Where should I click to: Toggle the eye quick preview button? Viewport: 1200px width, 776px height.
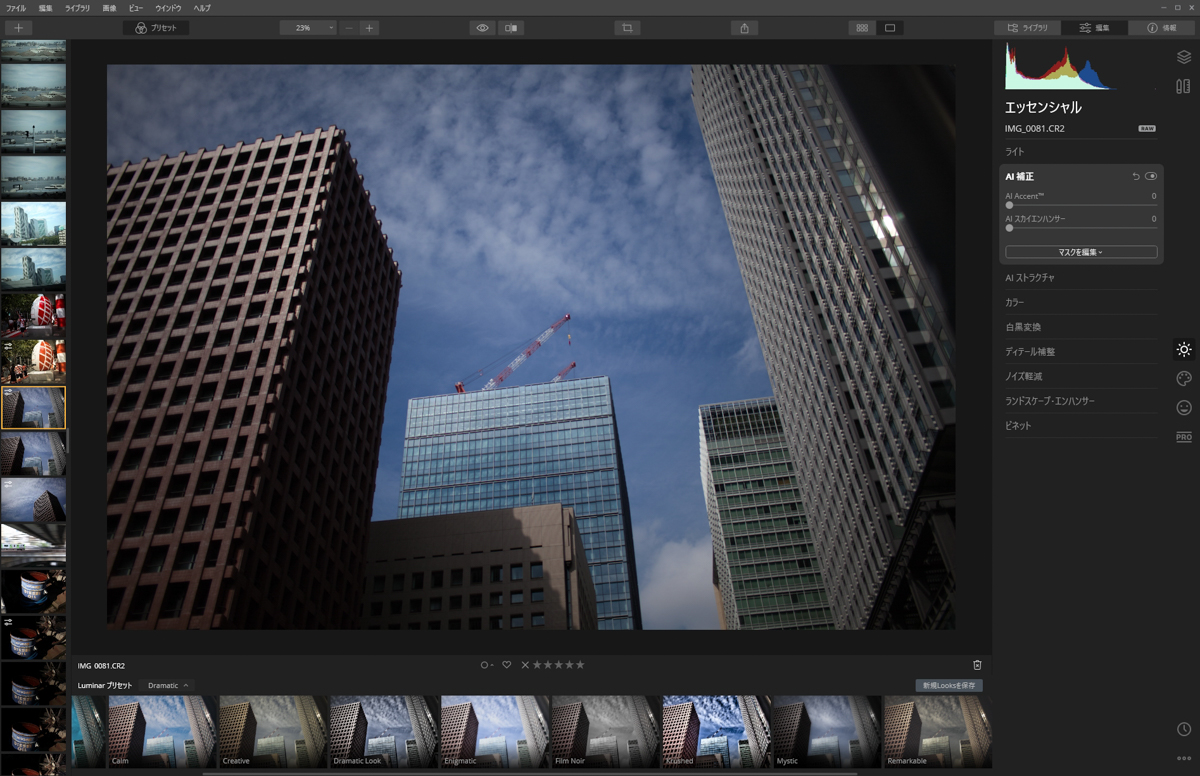[482, 28]
